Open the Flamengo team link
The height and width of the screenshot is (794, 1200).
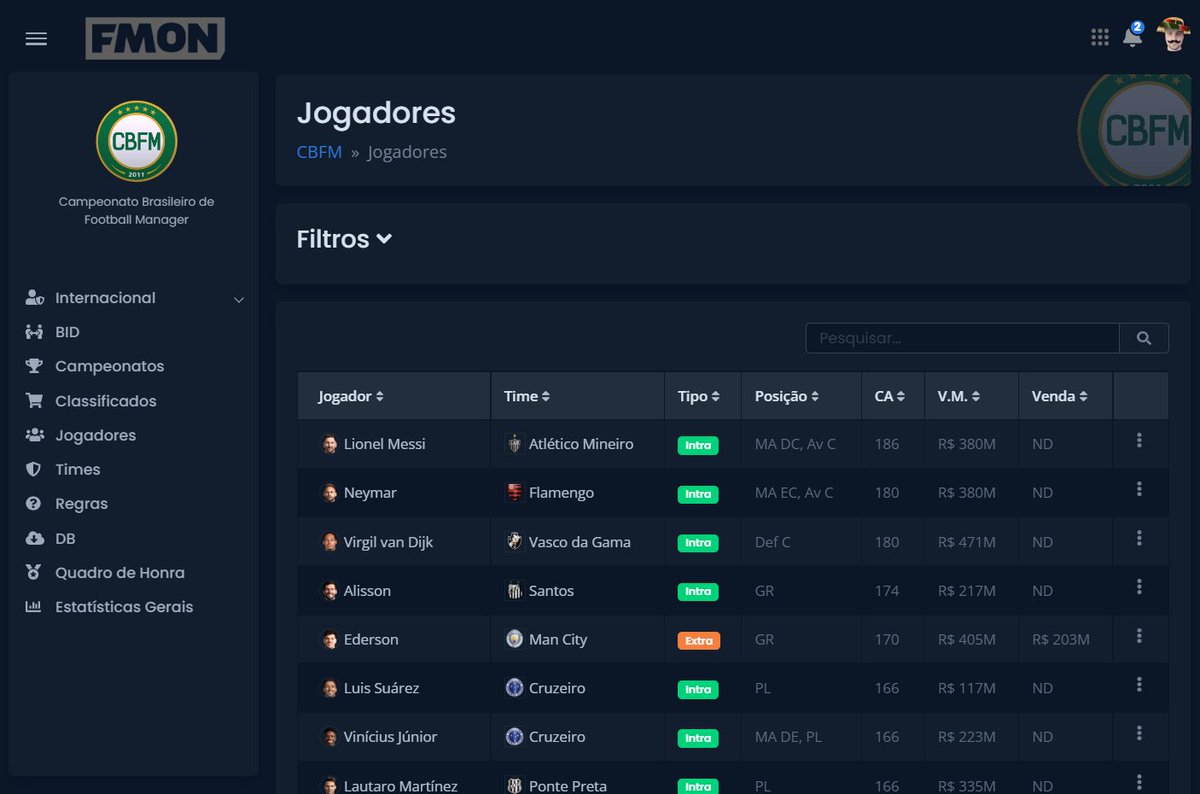point(561,493)
